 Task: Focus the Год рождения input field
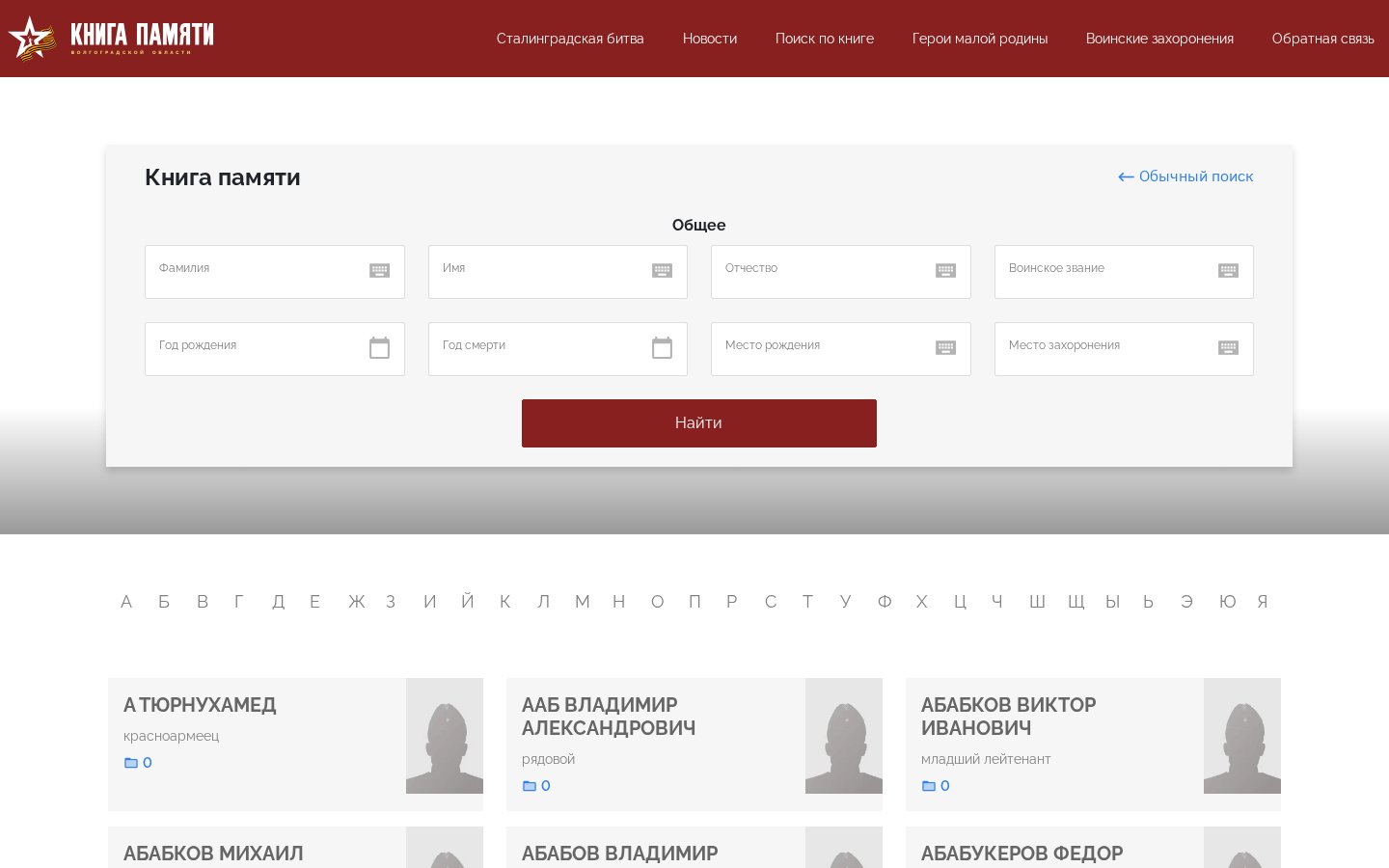coord(275,349)
